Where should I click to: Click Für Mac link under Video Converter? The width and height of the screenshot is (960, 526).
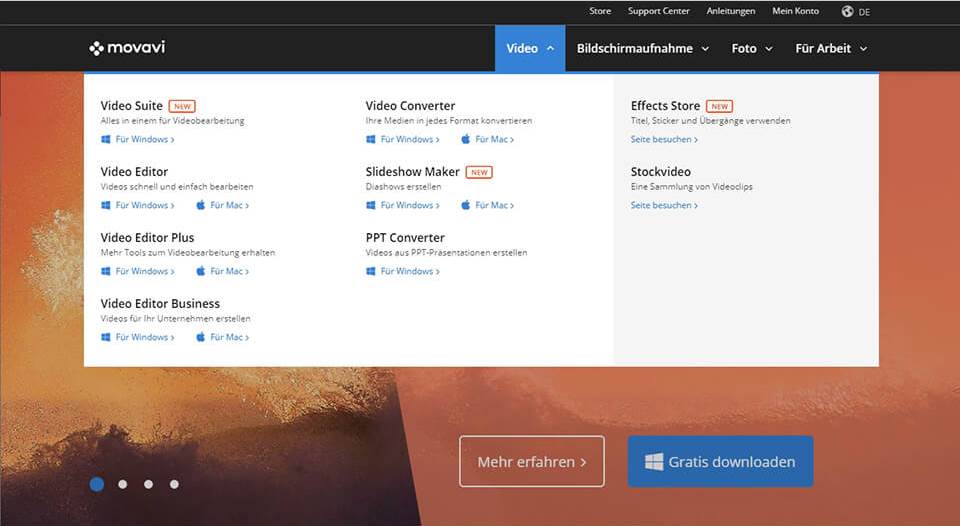(x=495, y=139)
